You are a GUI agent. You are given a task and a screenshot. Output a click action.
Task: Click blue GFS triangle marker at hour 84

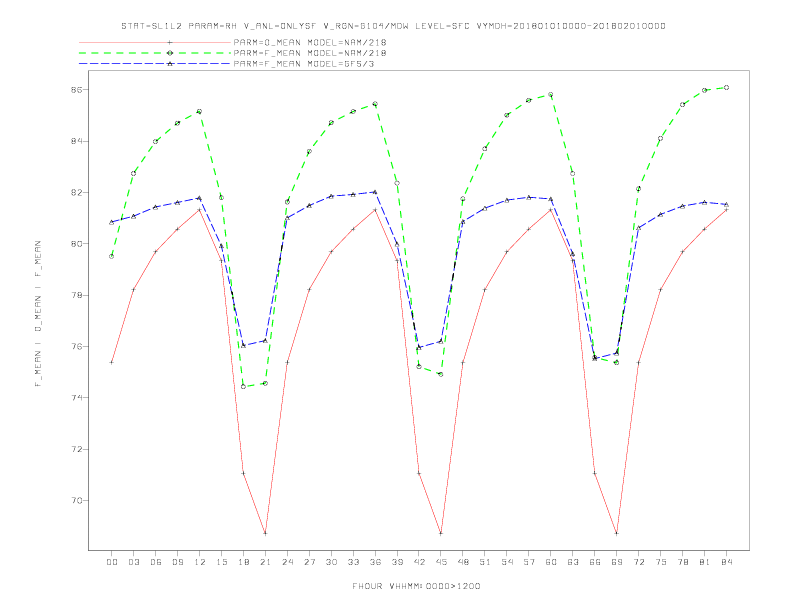726,205
